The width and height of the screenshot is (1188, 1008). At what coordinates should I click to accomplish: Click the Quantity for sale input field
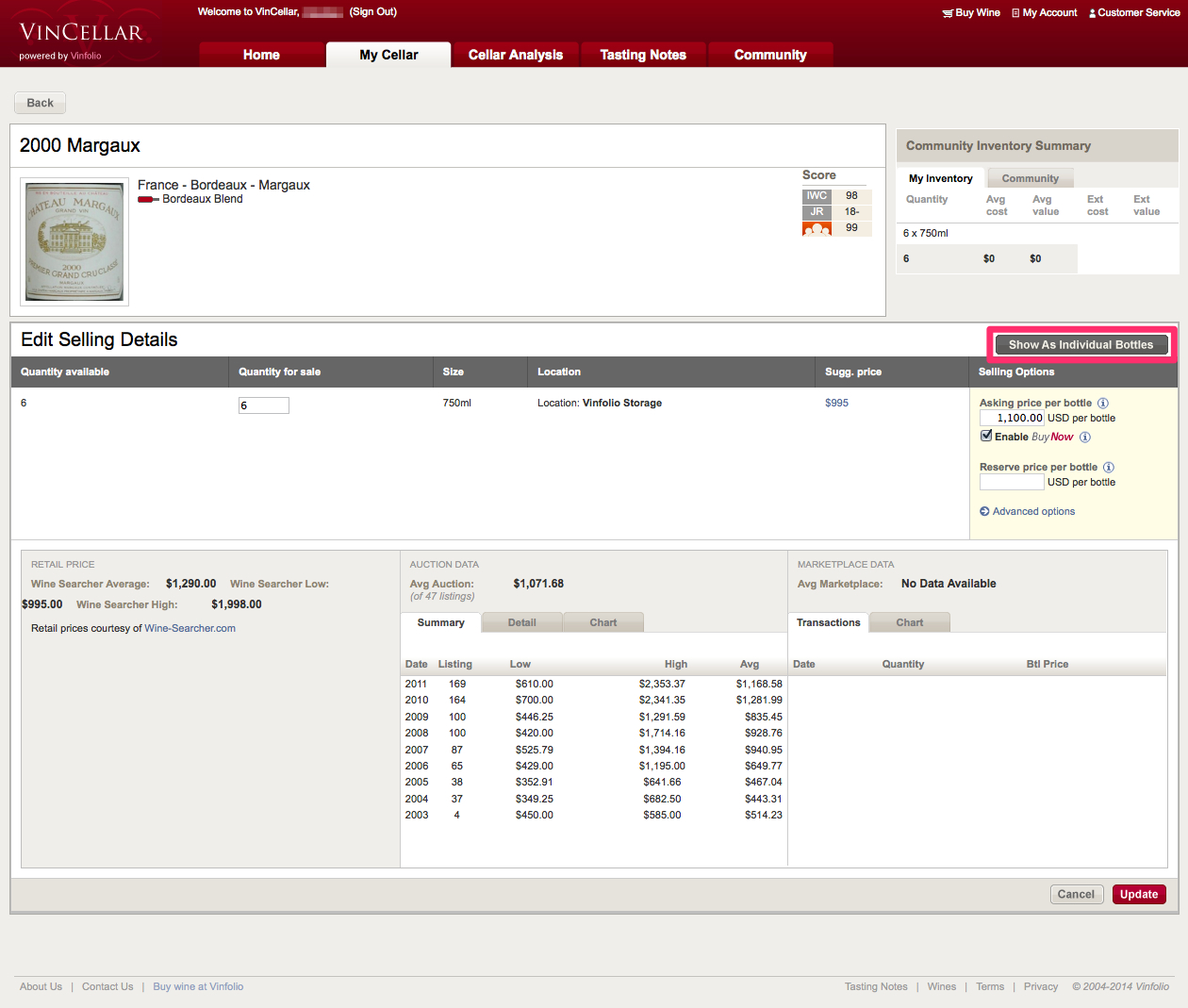[264, 405]
